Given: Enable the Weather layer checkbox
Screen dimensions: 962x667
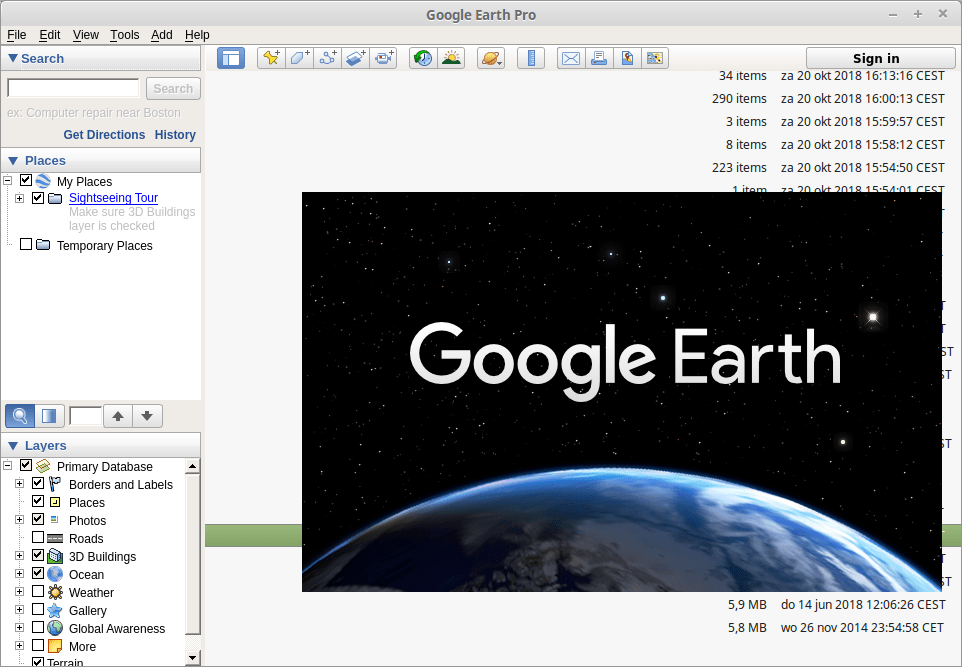Looking at the screenshot, I should click(x=37, y=591).
